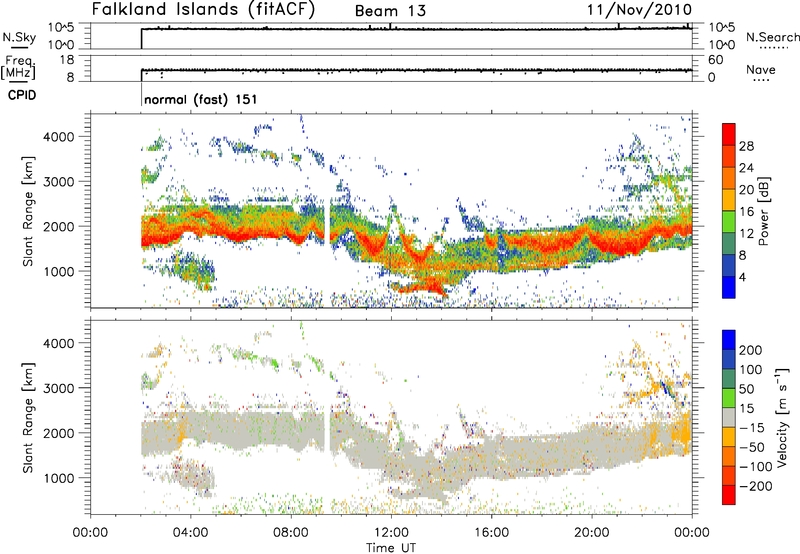Image resolution: width=800 pixels, height=554 pixels.
Task: Click the '18' frequency axis value
Action: [x=67, y=60]
